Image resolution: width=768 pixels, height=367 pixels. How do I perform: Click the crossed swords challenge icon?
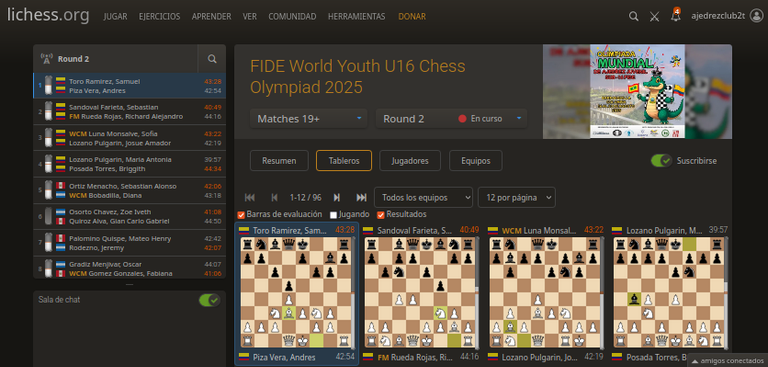(x=654, y=17)
